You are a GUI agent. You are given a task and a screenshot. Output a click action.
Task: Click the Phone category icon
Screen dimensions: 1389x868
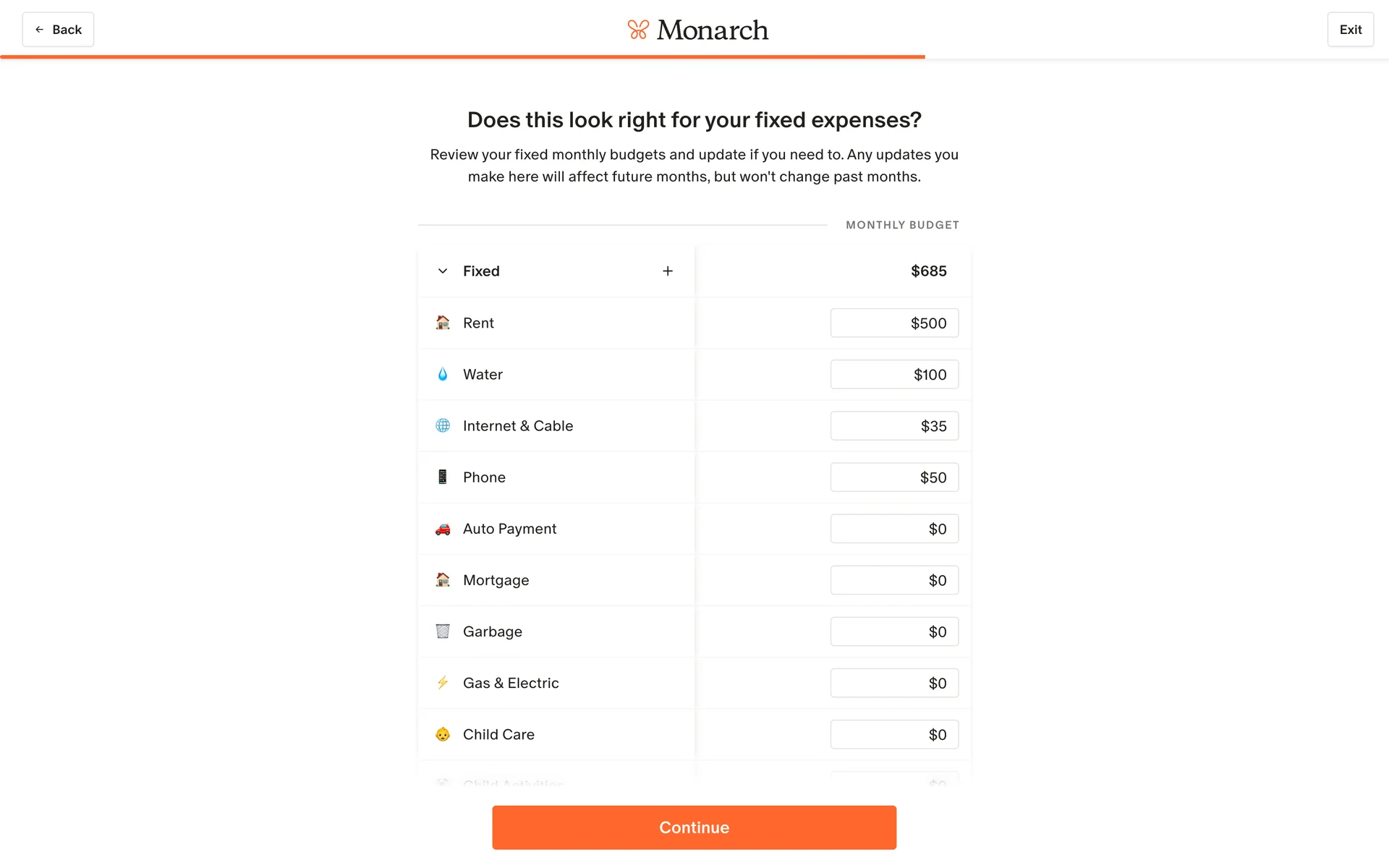point(443,477)
